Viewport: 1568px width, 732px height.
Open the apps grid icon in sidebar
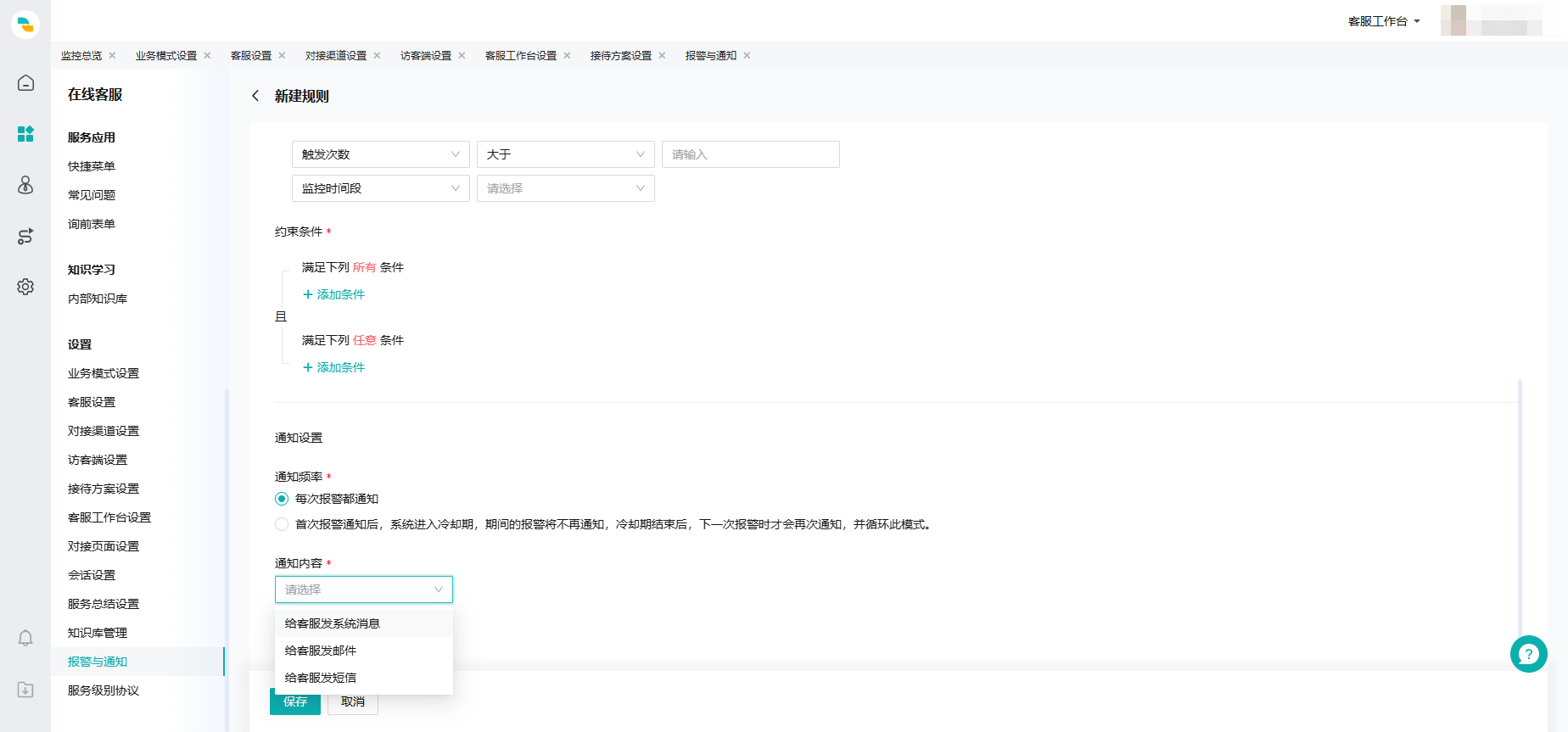tap(25, 134)
